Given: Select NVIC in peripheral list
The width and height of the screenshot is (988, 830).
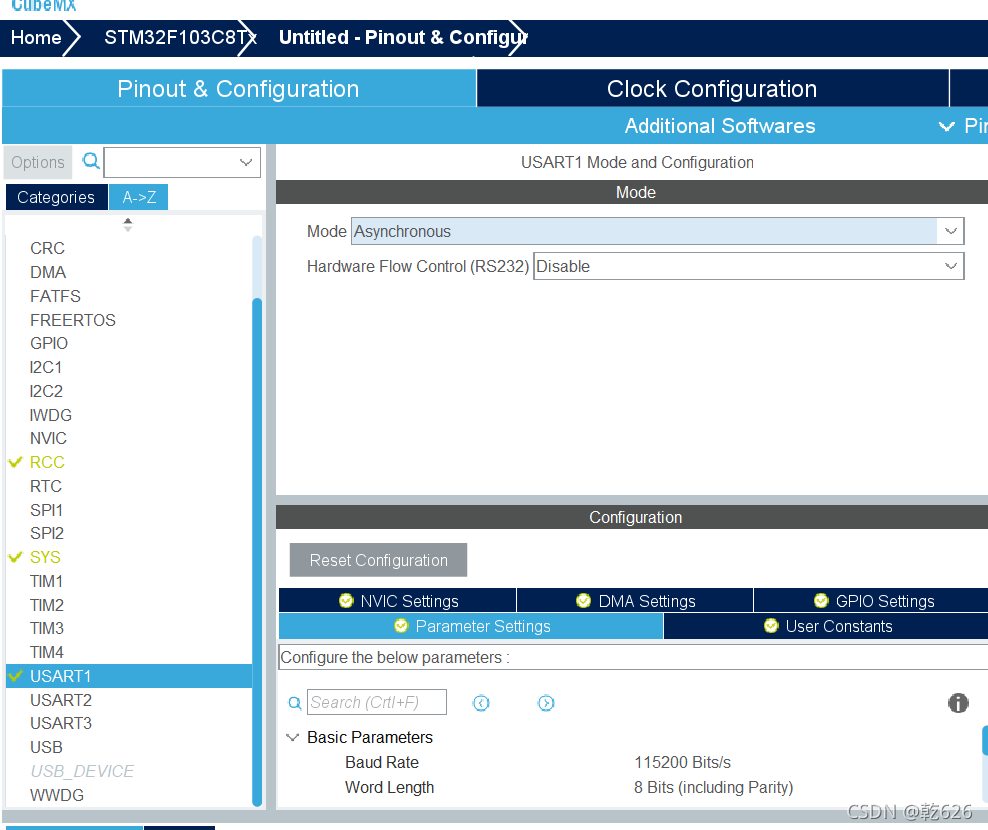Looking at the screenshot, I should pyautogui.click(x=48, y=439).
